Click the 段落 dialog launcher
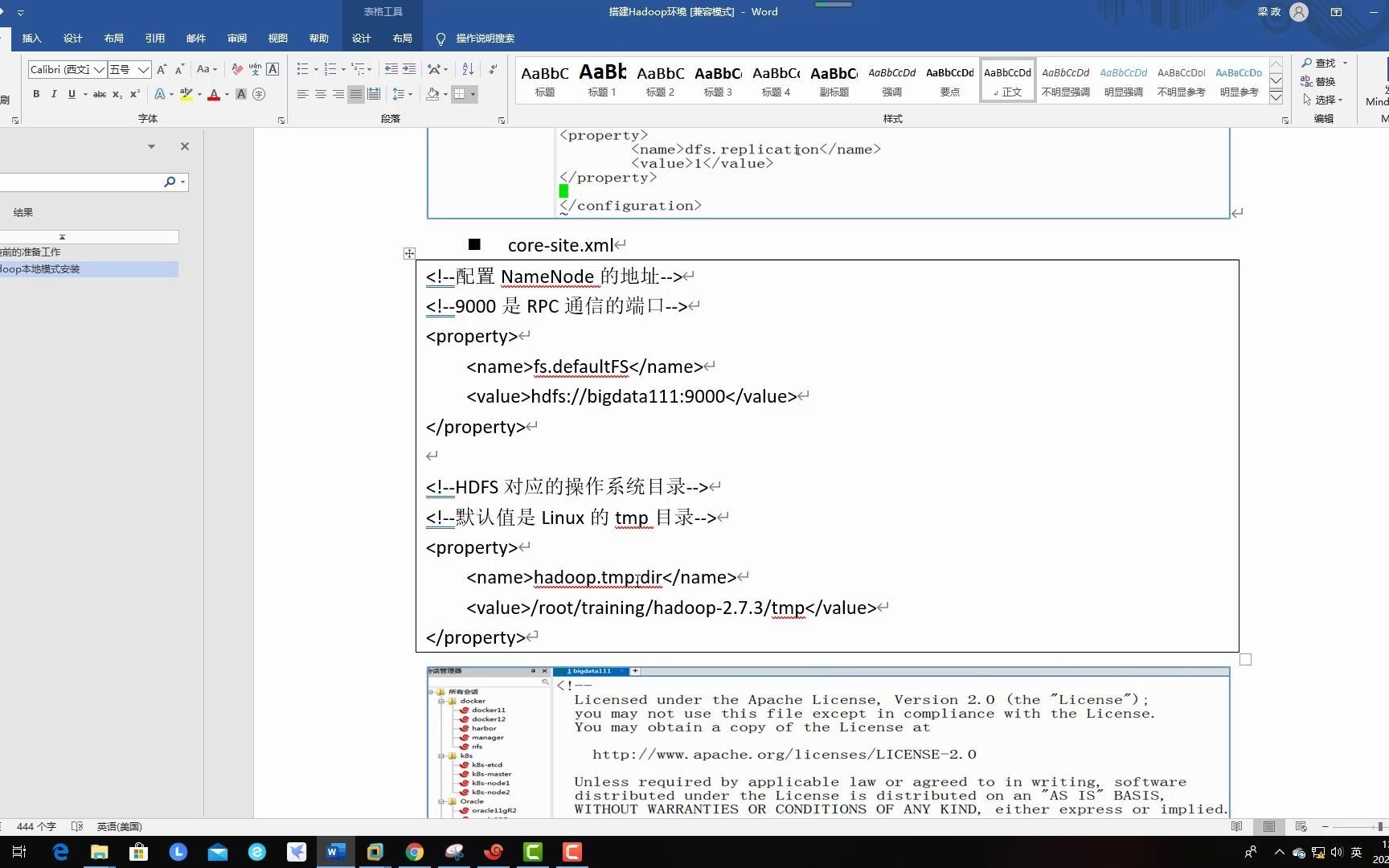Screen dimensions: 1389x868 (x=500, y=119)
